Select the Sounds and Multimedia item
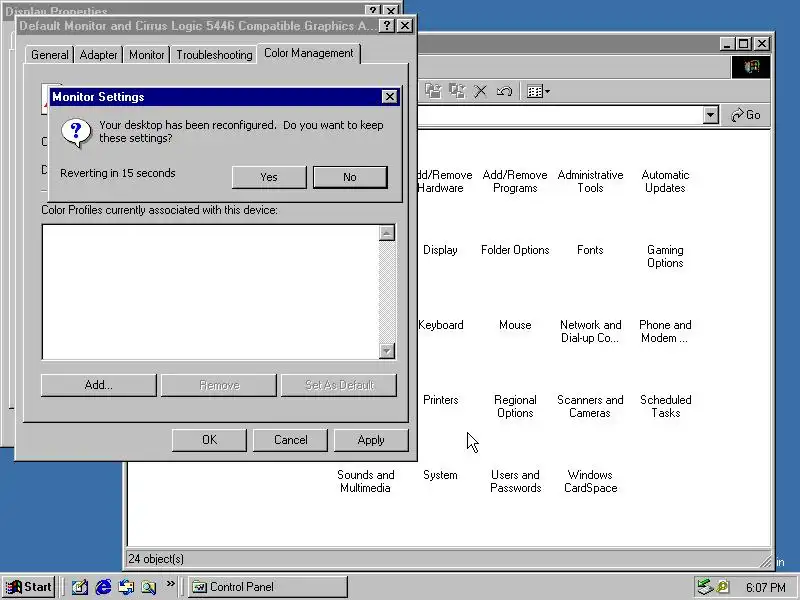Viewport: 800px width, 600px height. click(366, 481)
